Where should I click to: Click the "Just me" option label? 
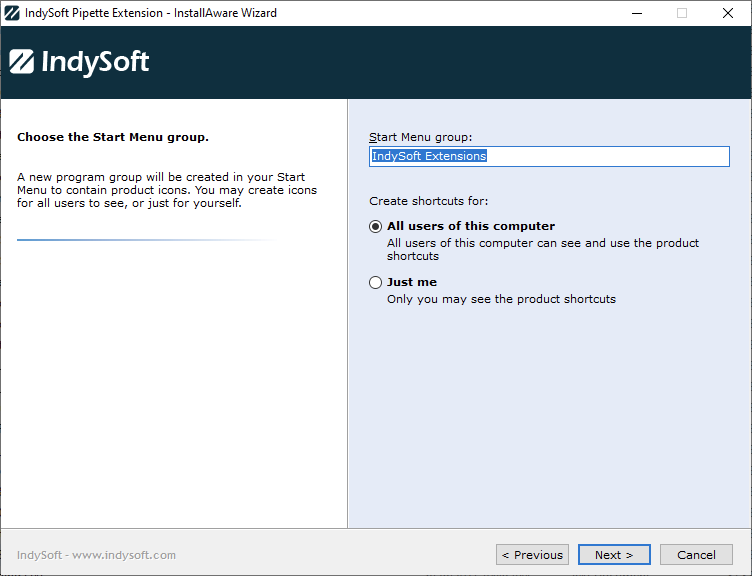412,282
